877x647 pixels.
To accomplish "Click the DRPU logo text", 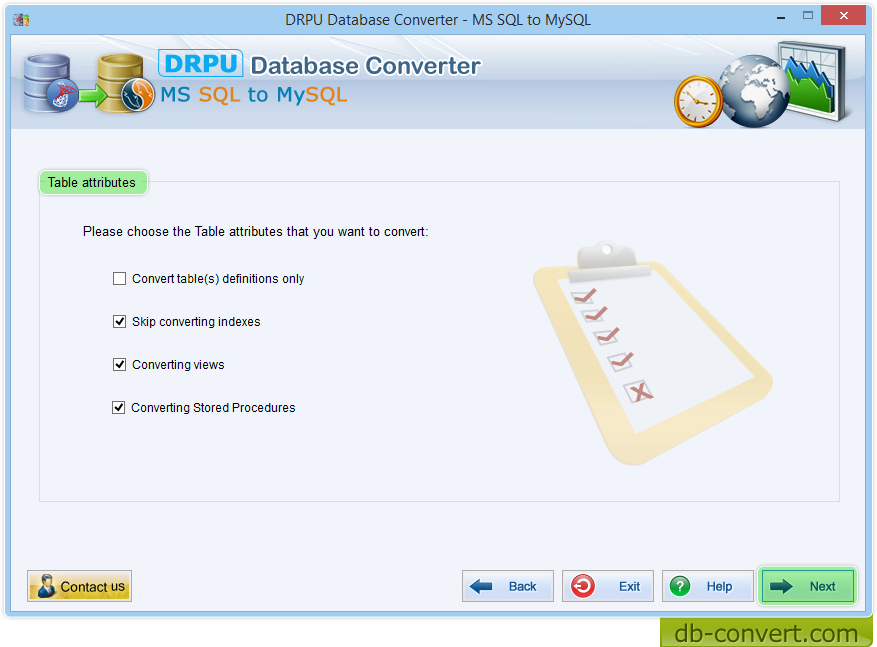I will [x=201, y=63].
